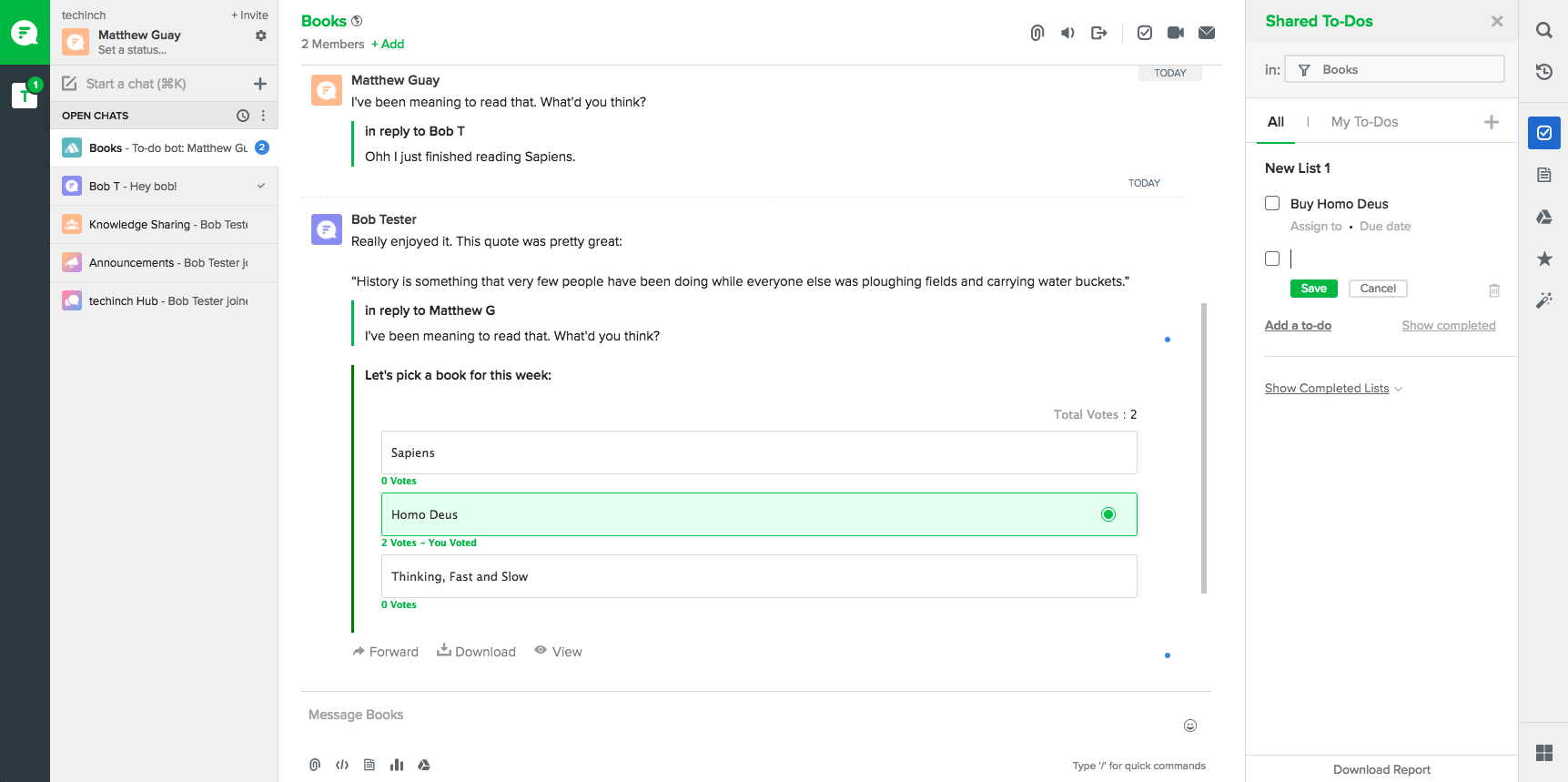Click the Message Books input field

coord(728,715)
